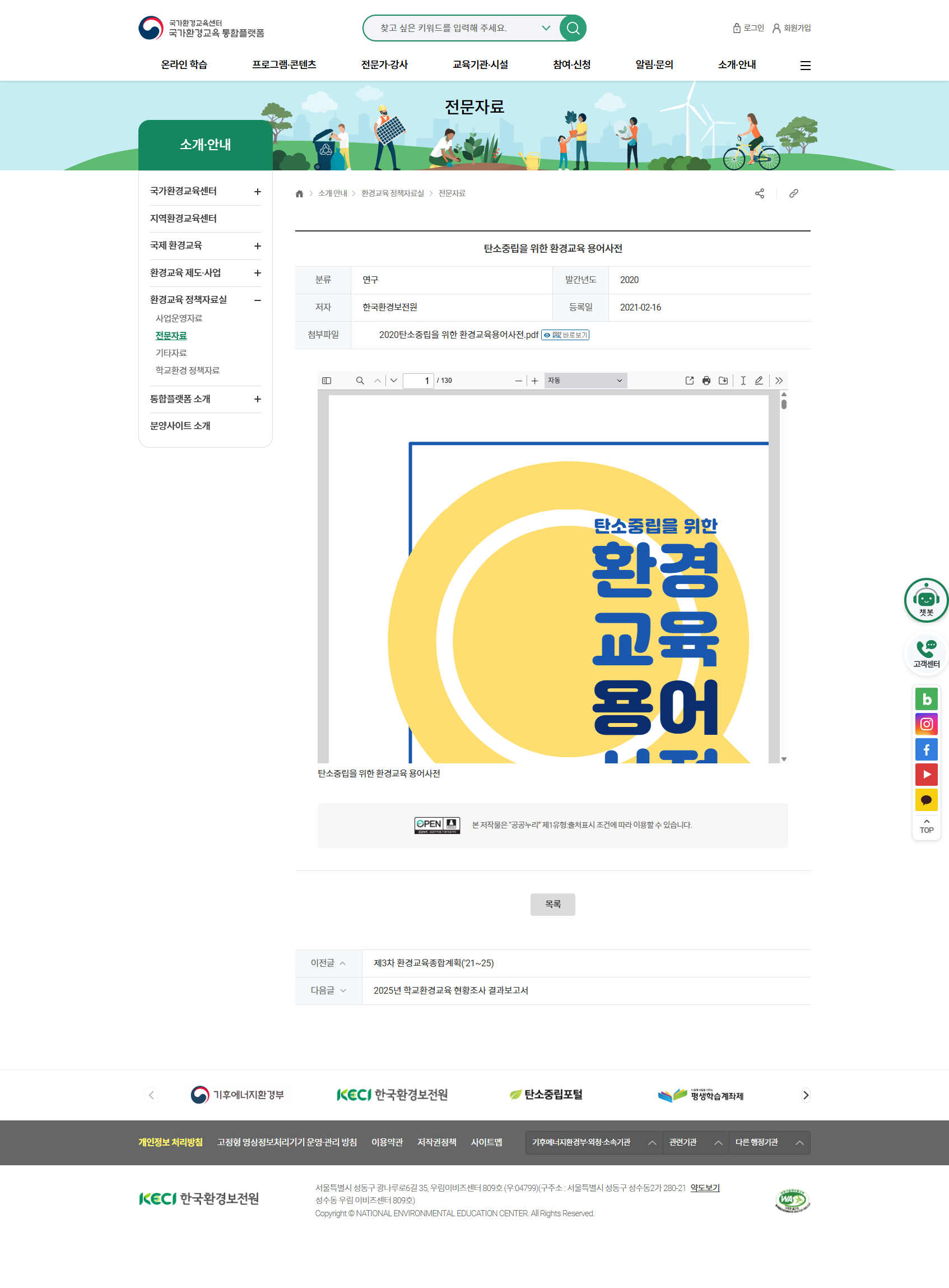Copy page link with chain icon
The height and width of the screenshot is (1288, 949).
click(793, 194)
